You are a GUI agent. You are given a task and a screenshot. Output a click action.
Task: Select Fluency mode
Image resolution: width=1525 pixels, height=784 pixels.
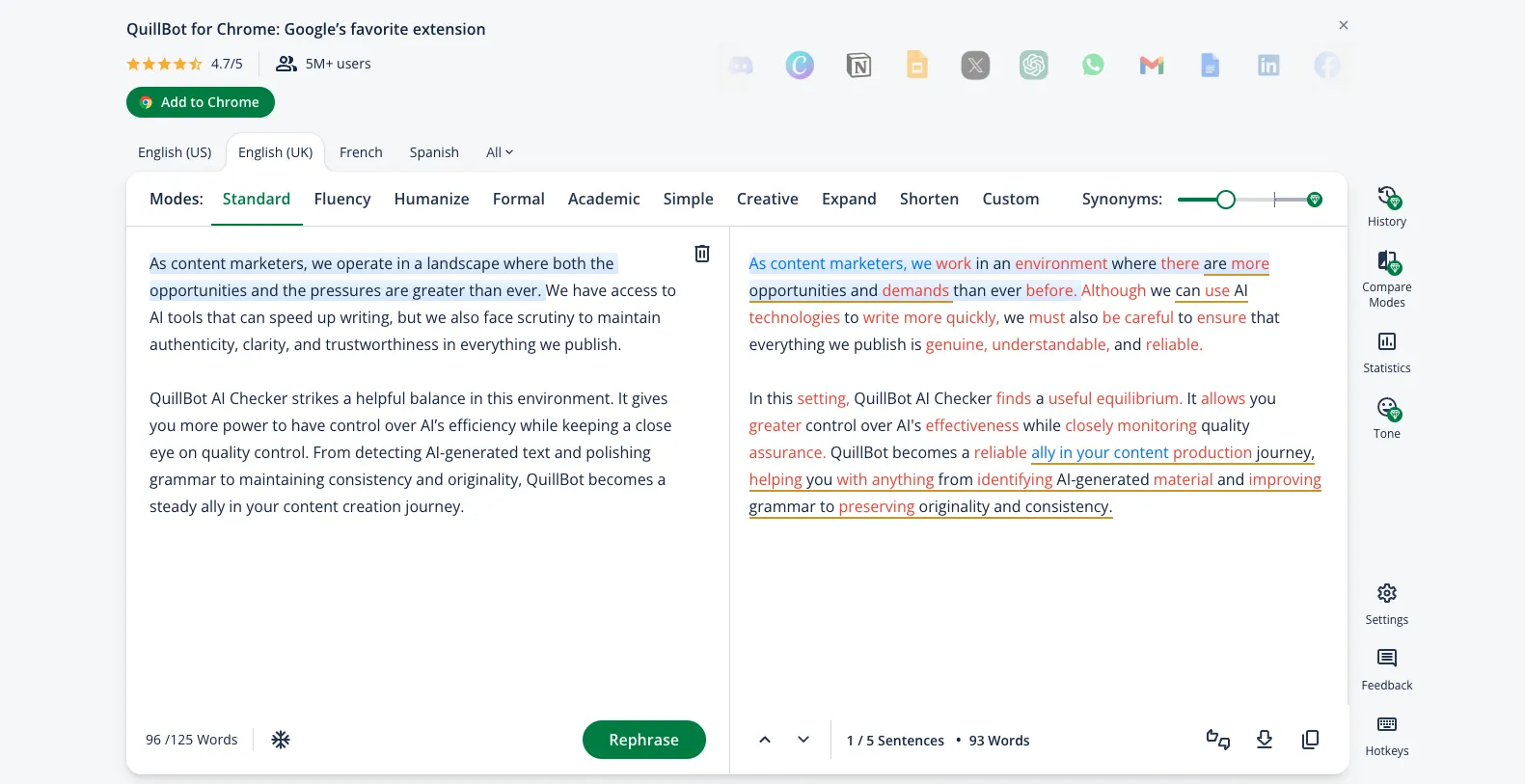click(x=342, y=199)
